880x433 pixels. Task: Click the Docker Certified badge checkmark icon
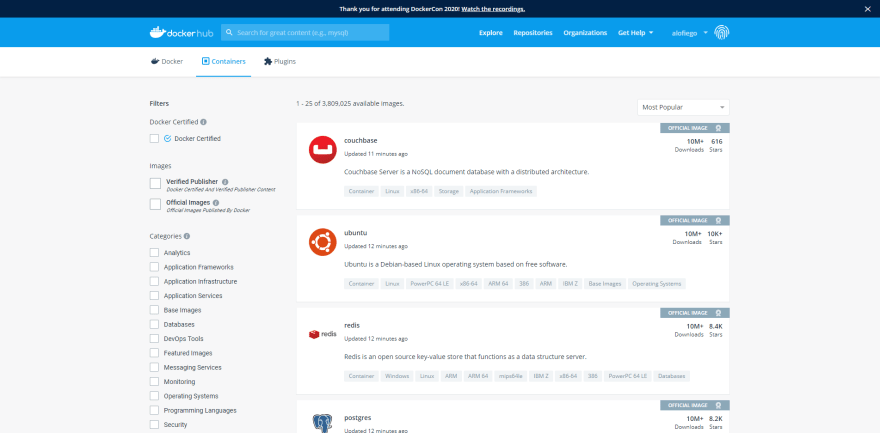167,139
